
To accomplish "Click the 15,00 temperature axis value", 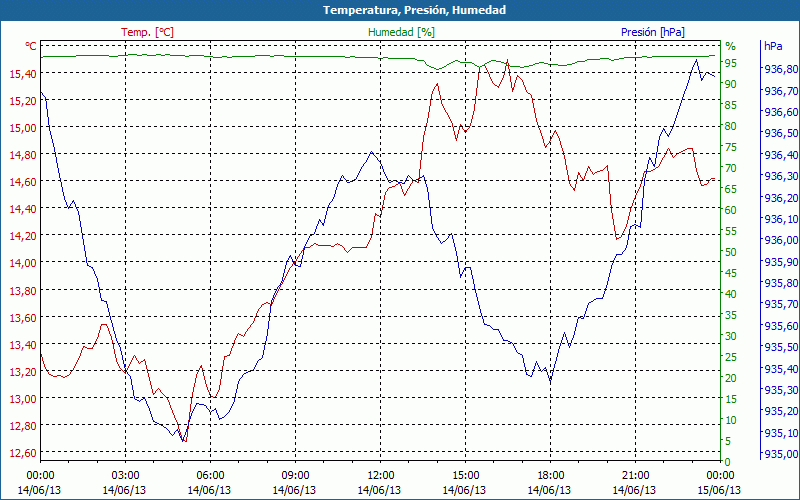I will coord(23,128).
